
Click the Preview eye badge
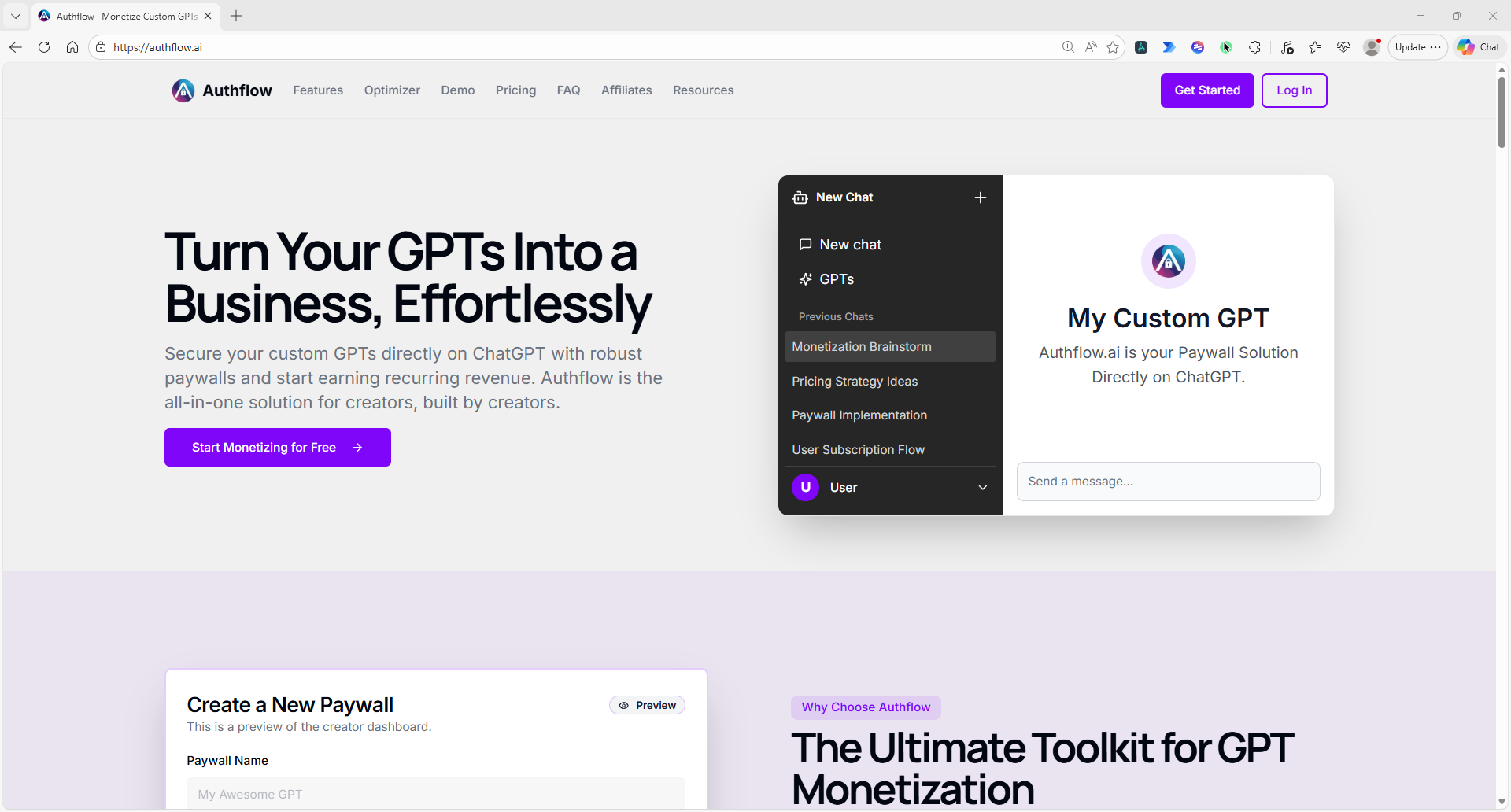coord(647,705)
